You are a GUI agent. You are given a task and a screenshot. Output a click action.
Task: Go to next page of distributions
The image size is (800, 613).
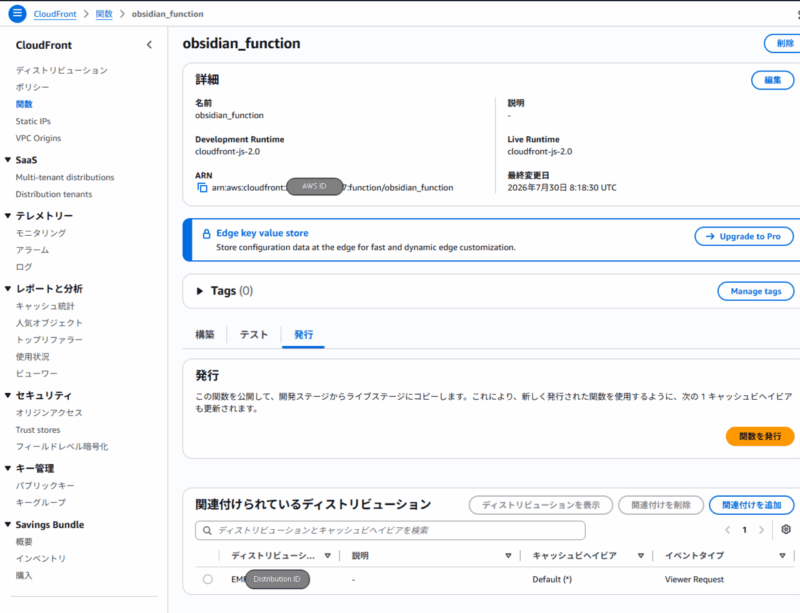(x=761, y=530)
